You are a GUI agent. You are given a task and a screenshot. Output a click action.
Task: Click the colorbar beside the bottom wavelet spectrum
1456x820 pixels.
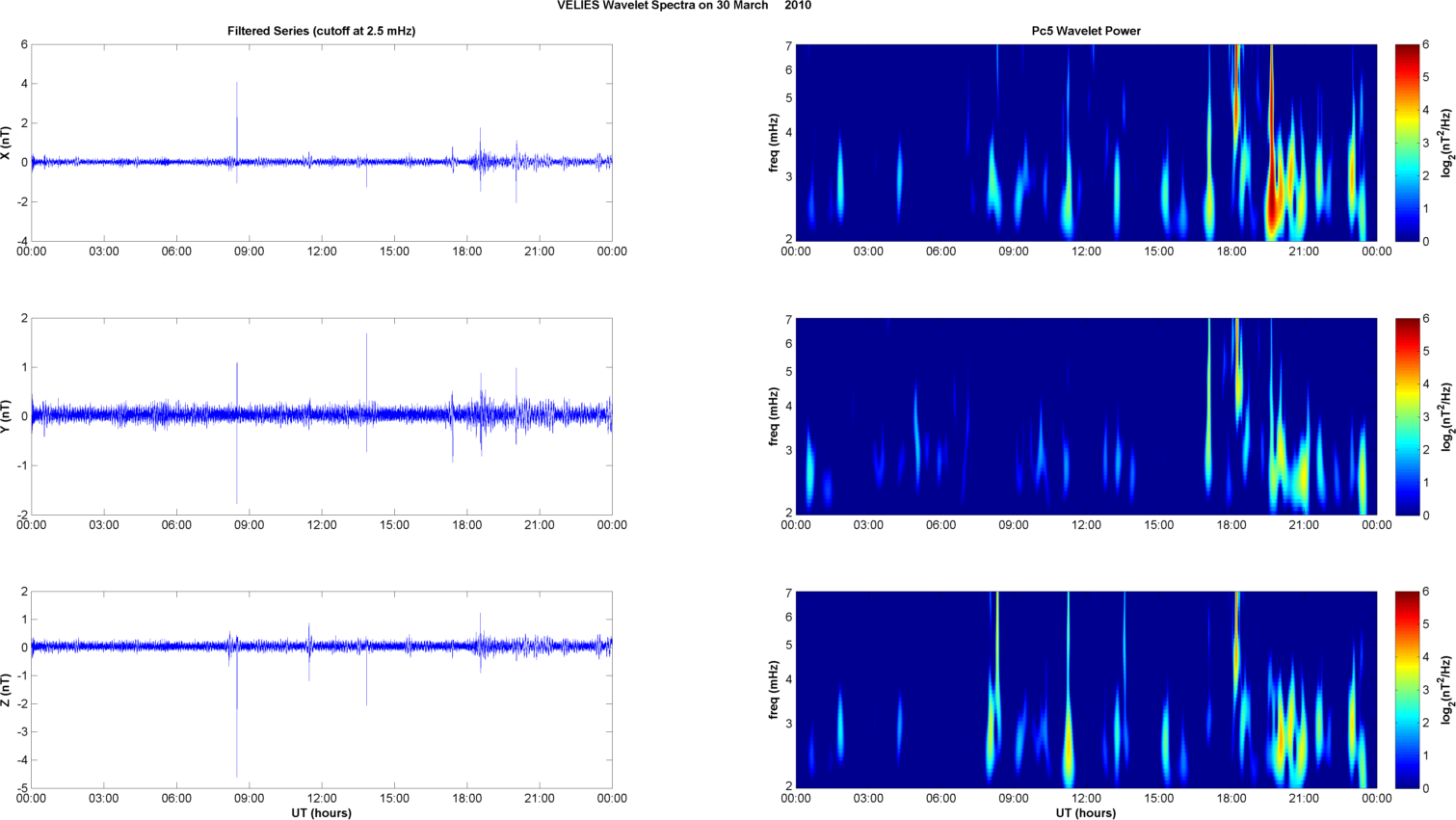pos(1407,690)
